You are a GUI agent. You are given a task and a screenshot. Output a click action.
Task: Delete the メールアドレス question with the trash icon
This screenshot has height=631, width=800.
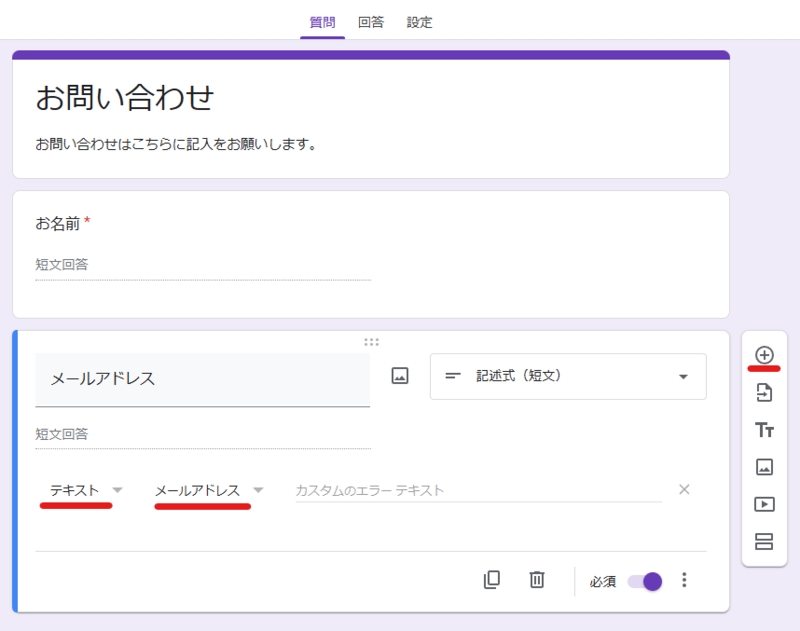[x=537, y=580]
